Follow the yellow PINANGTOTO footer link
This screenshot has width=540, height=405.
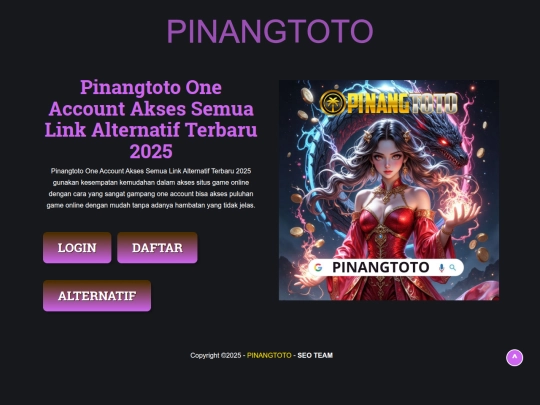pos(269,355)
